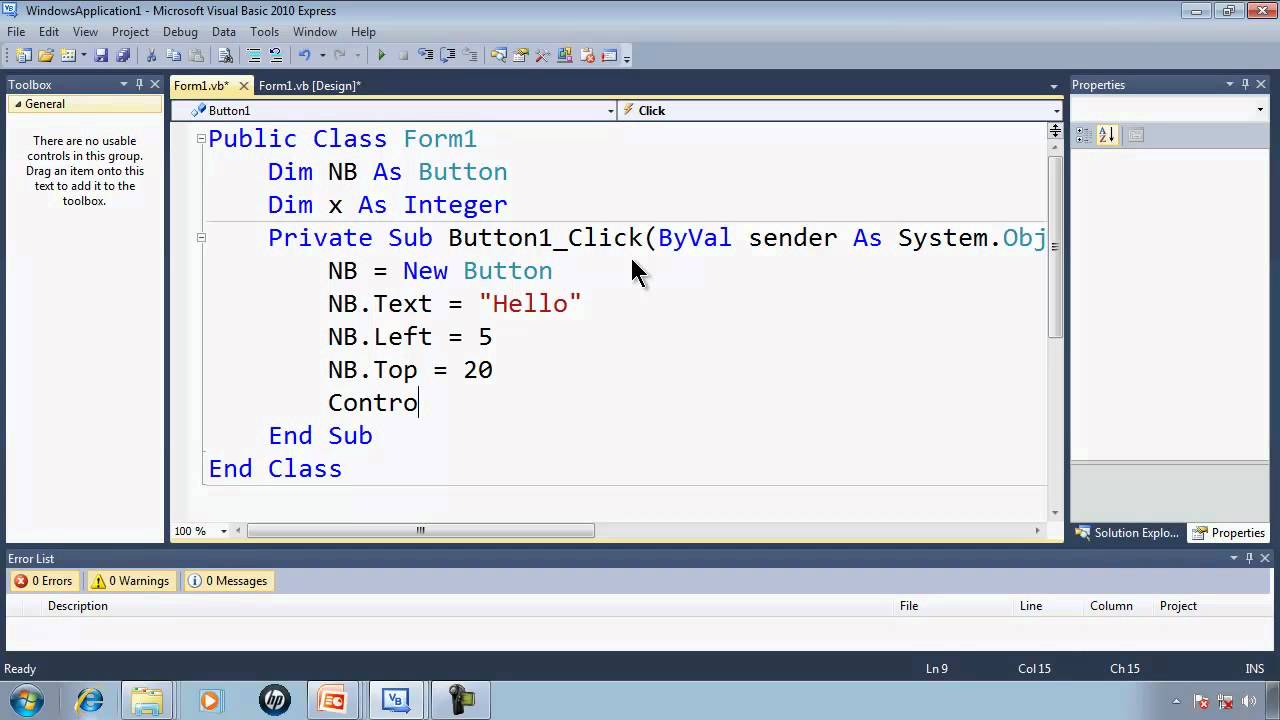This screenshot has height=720, width=1280.
Task: Click the Save All icon
Action: click(123, 56)
